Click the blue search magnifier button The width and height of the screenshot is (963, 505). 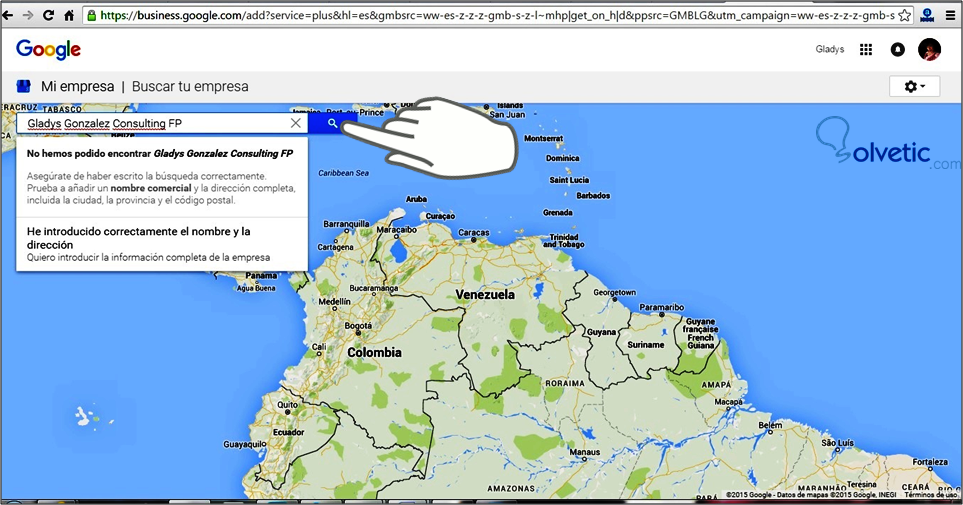pyautogui.click(x=332, y=123)
